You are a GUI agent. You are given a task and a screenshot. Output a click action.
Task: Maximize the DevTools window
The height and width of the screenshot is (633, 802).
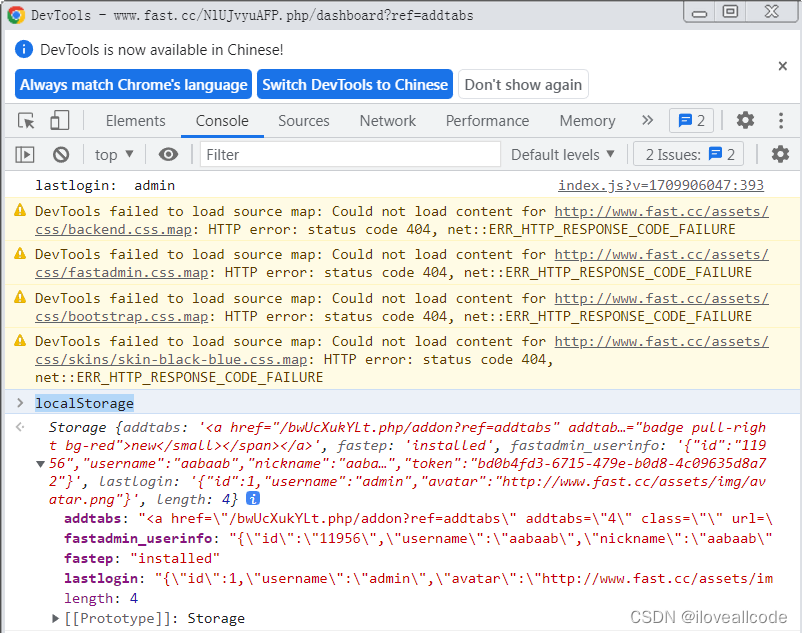pos(730,12)
